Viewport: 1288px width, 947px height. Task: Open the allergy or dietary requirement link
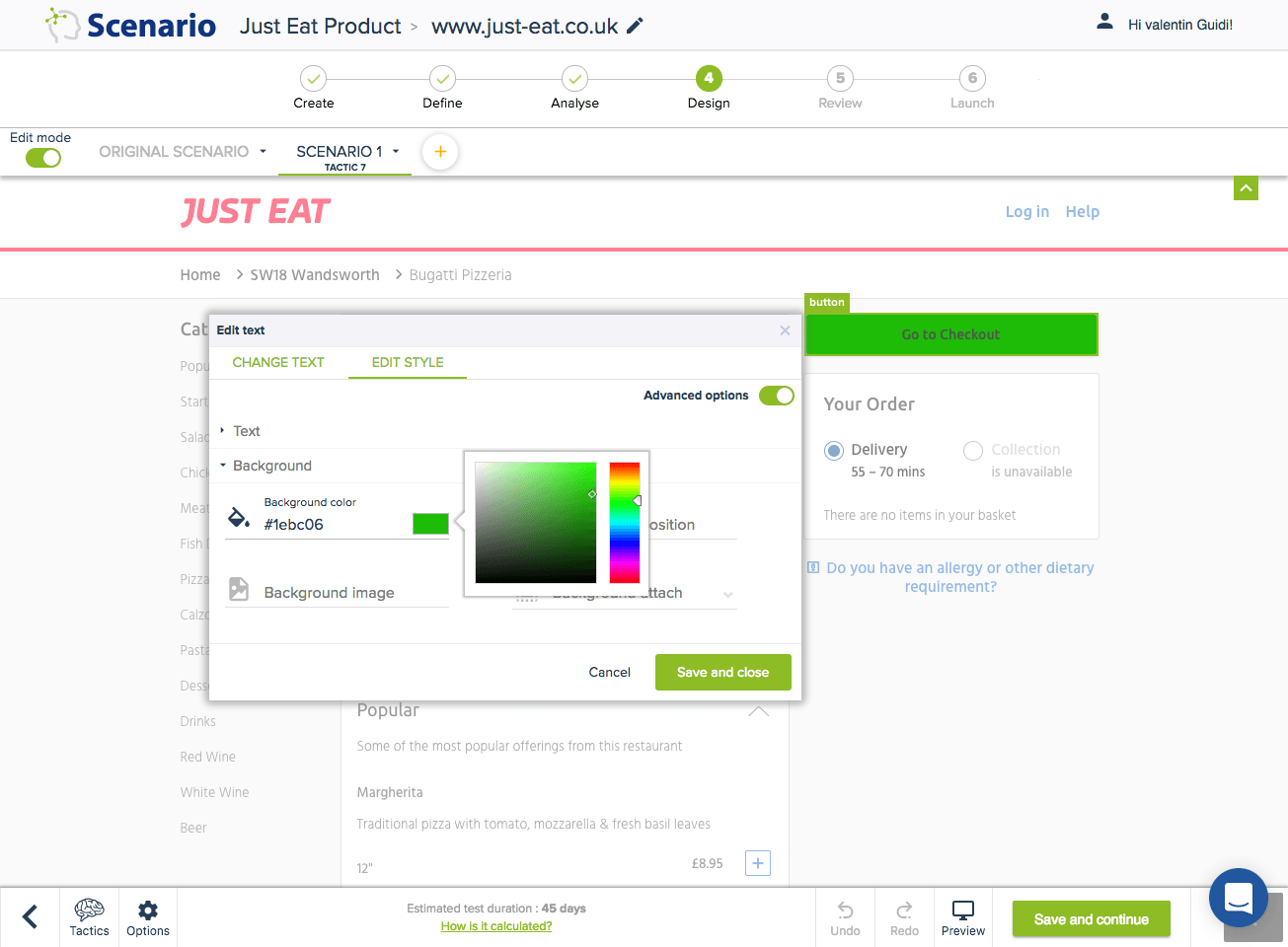960,577
